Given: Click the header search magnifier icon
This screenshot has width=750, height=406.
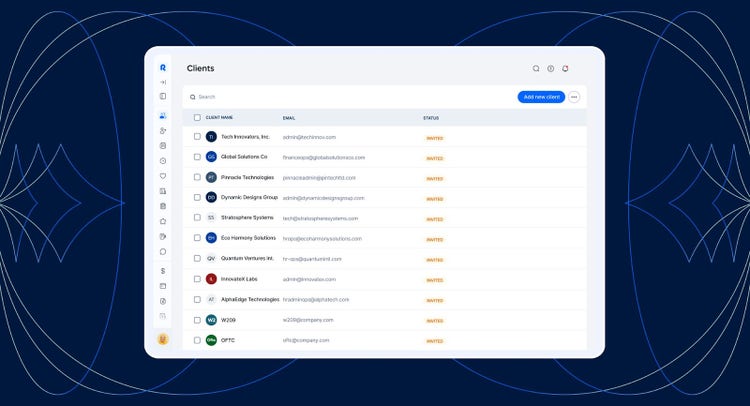Looking at the screenshot, I should (x=536, y=69).
